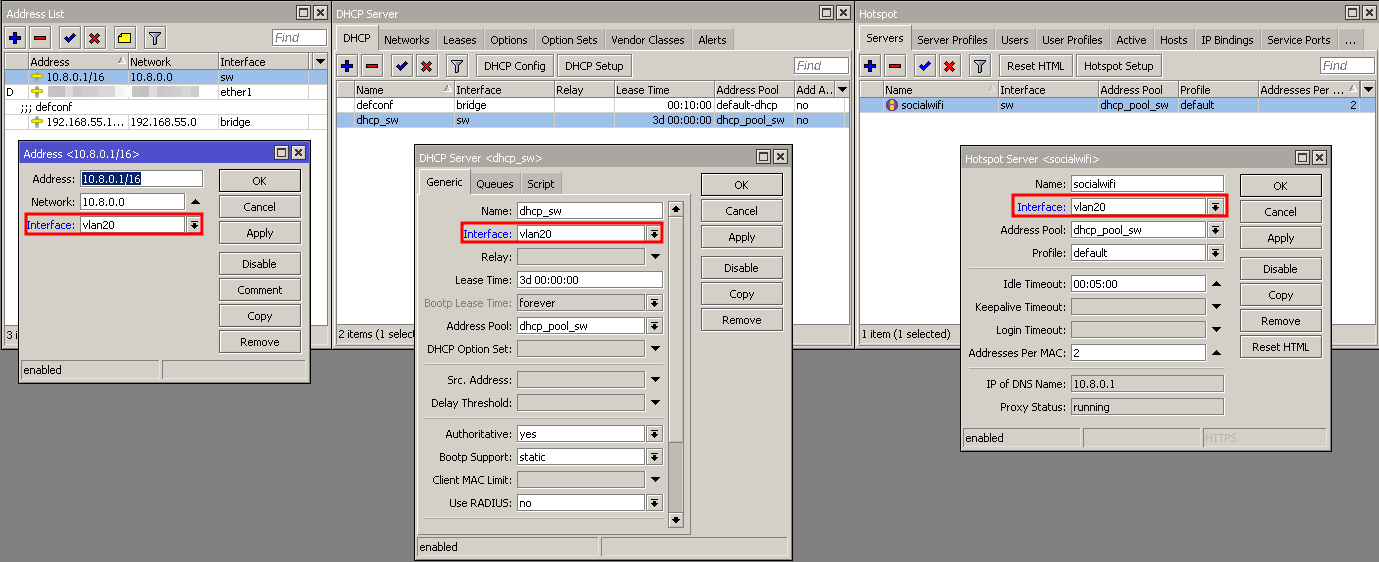
Task: Open the Queues tab in DHCP Server dialog
Action: pos(494,184)
